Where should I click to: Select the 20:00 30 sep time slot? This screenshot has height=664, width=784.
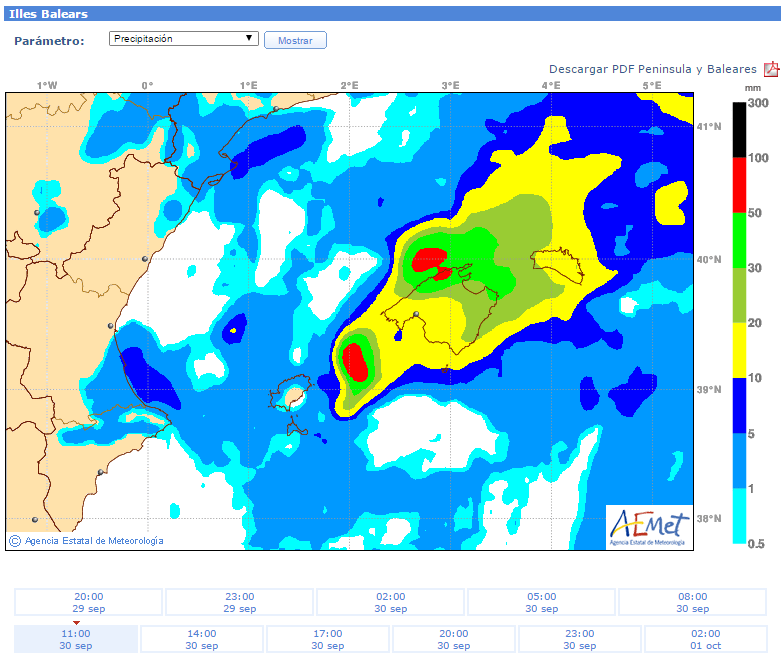454,639
